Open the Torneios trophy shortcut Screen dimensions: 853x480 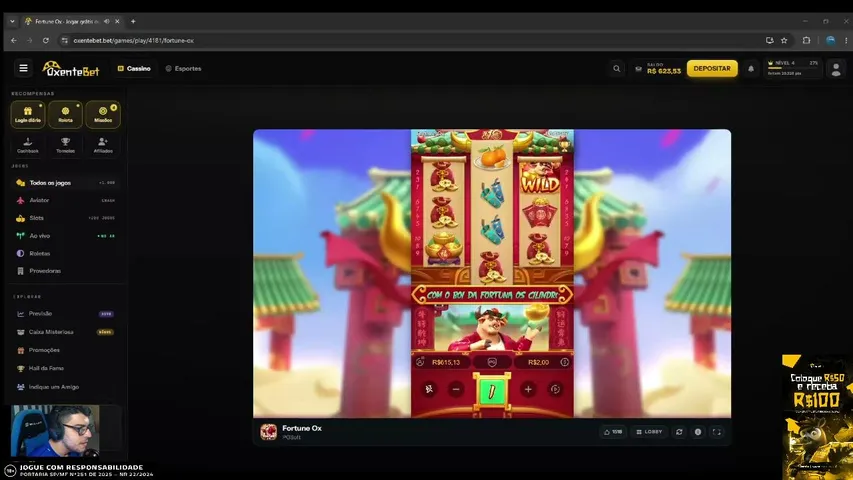[65, 145]
